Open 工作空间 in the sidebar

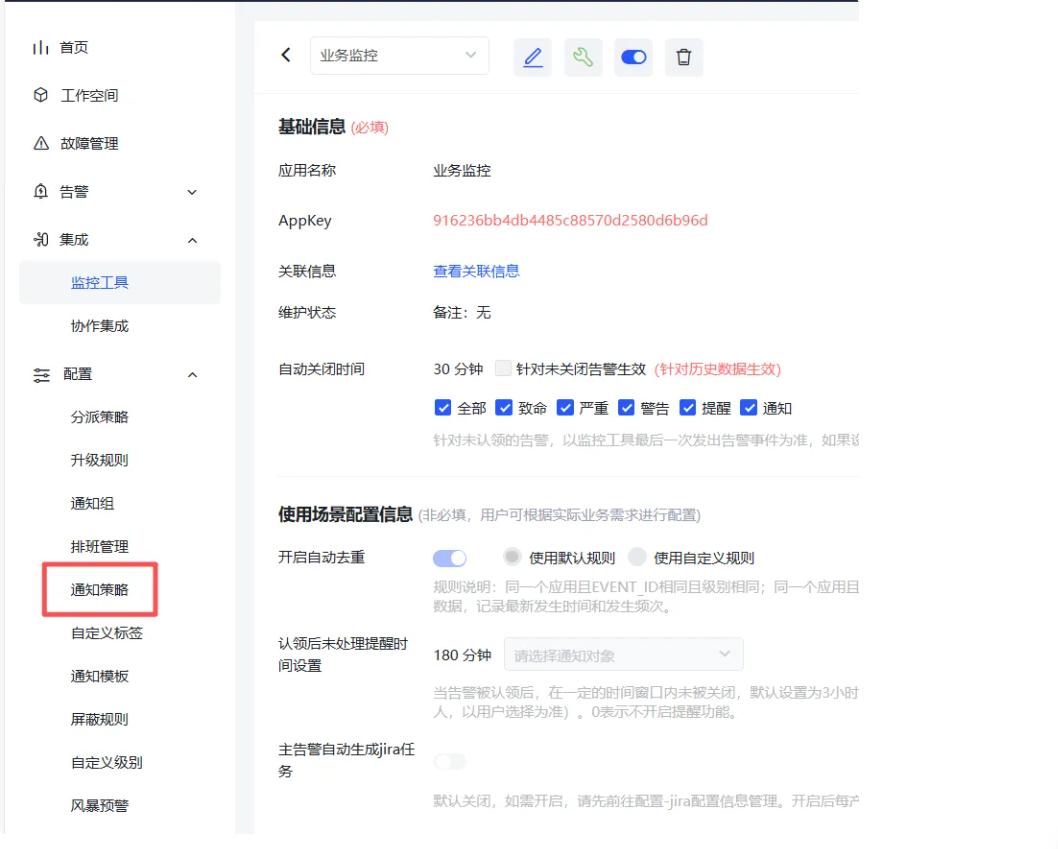tap(89, 96)
